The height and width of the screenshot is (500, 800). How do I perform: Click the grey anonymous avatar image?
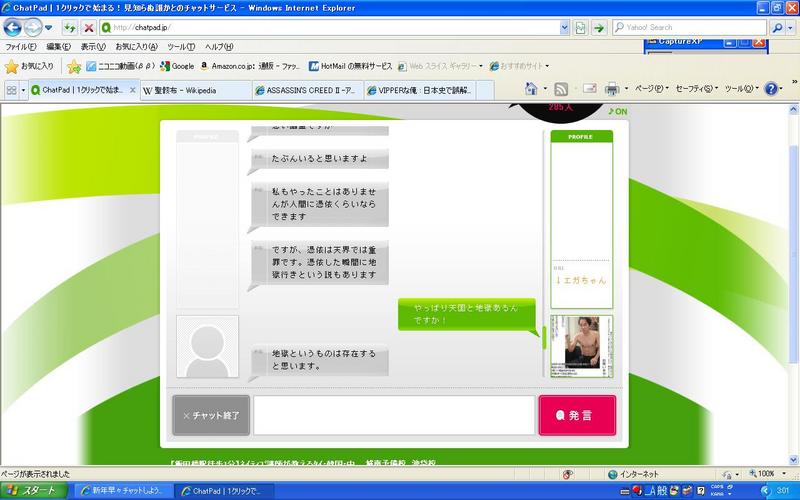pyautogui.click(x=207, y=346)
